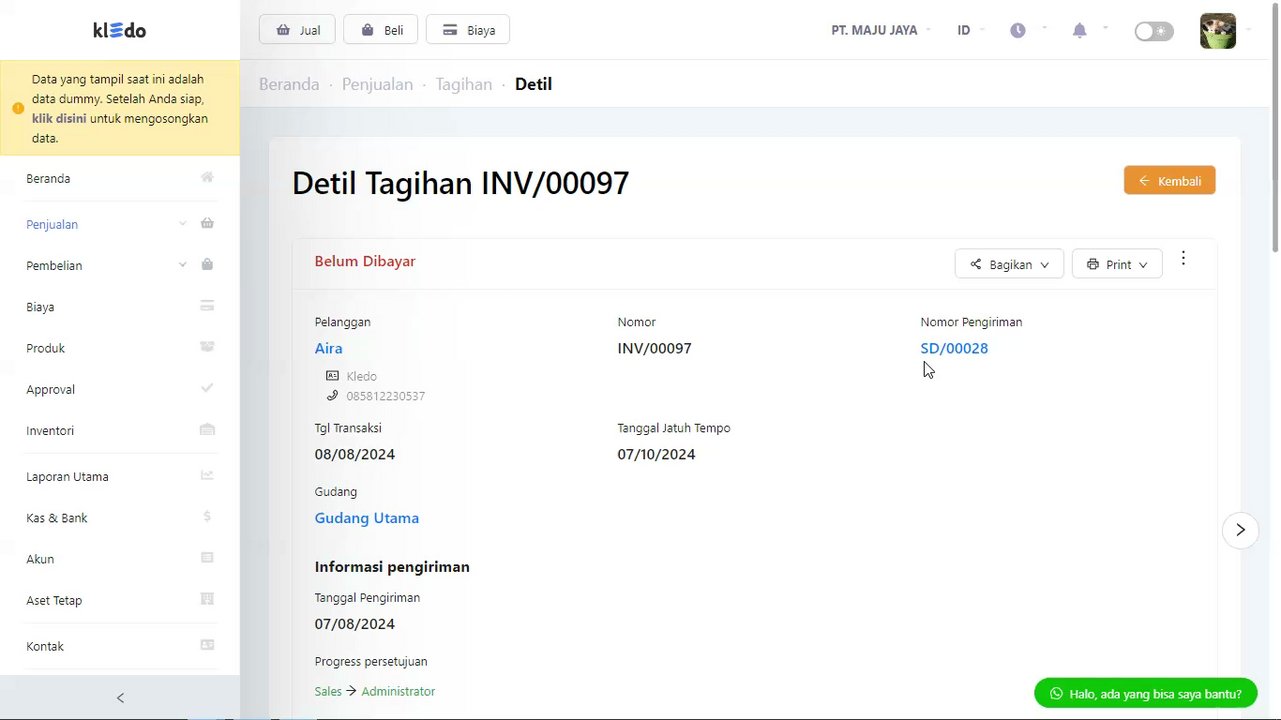Click the Belum Dibayar status label
Screen dimensions: 1281x720
click(365, 261)
